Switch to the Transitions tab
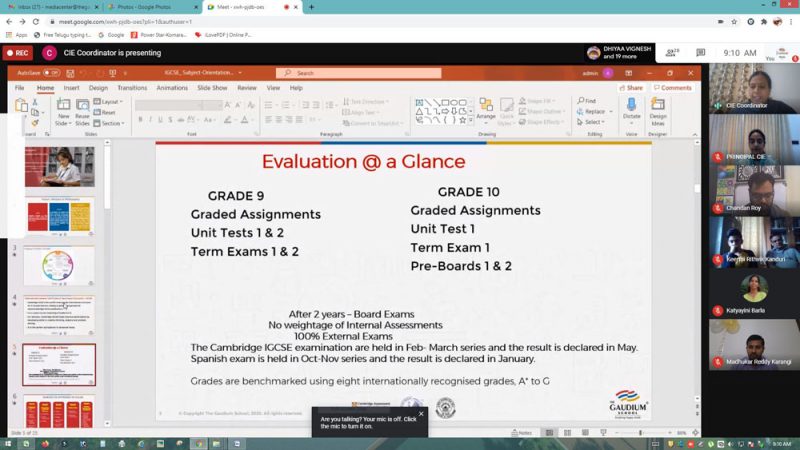The width and height of the screenshot is (800, 450). pos(132,88)
